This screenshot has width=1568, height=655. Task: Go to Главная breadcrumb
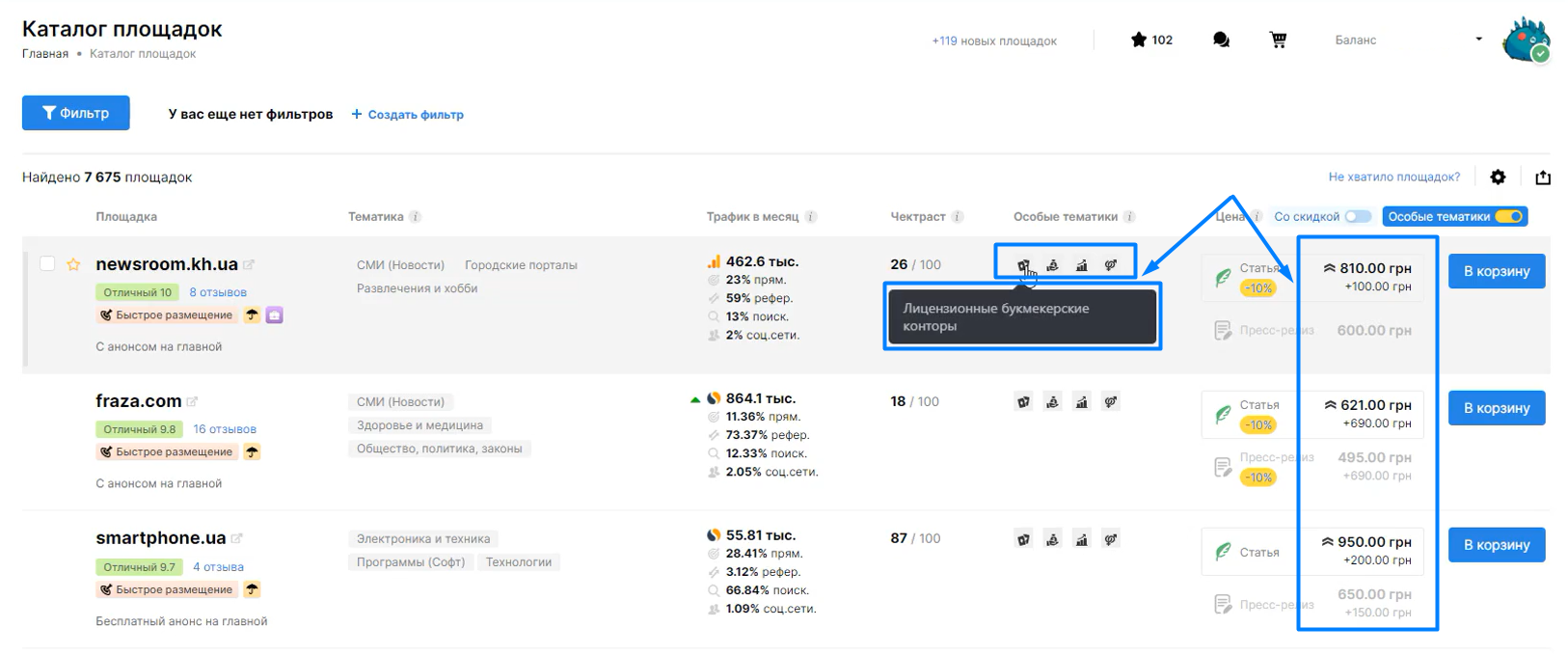pyautogui.click(x=45, y=54)
